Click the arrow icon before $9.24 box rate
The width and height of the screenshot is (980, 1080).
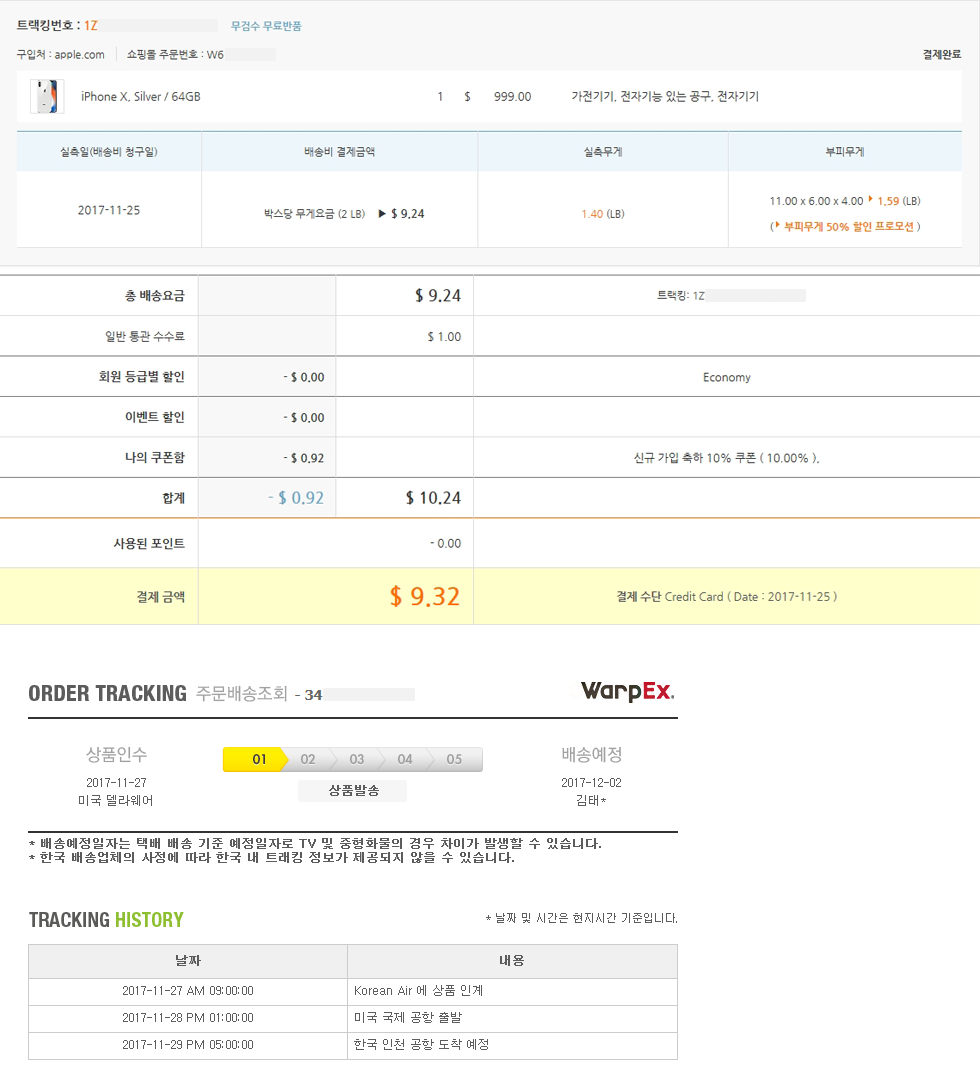382,214
